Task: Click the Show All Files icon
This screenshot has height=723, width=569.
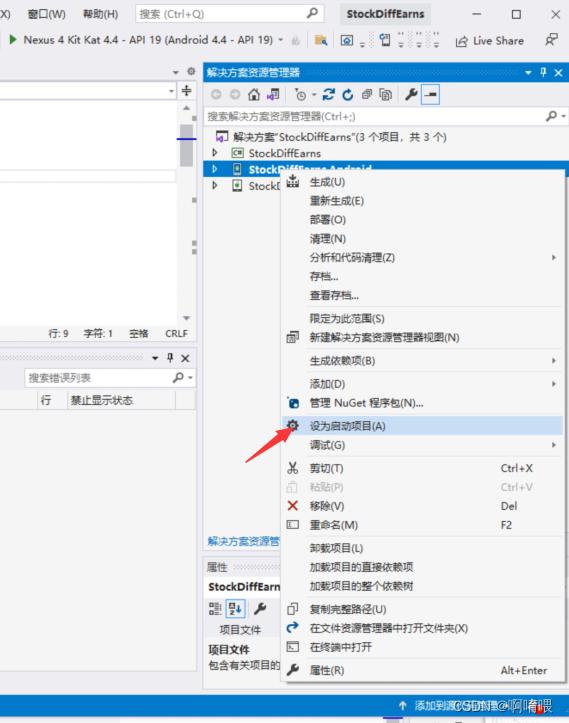Action: click(385, 95)
